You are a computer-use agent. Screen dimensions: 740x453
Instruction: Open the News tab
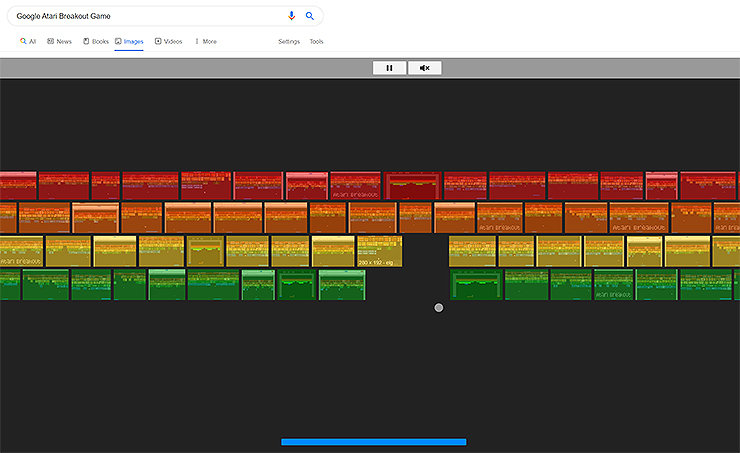(59, 42)
